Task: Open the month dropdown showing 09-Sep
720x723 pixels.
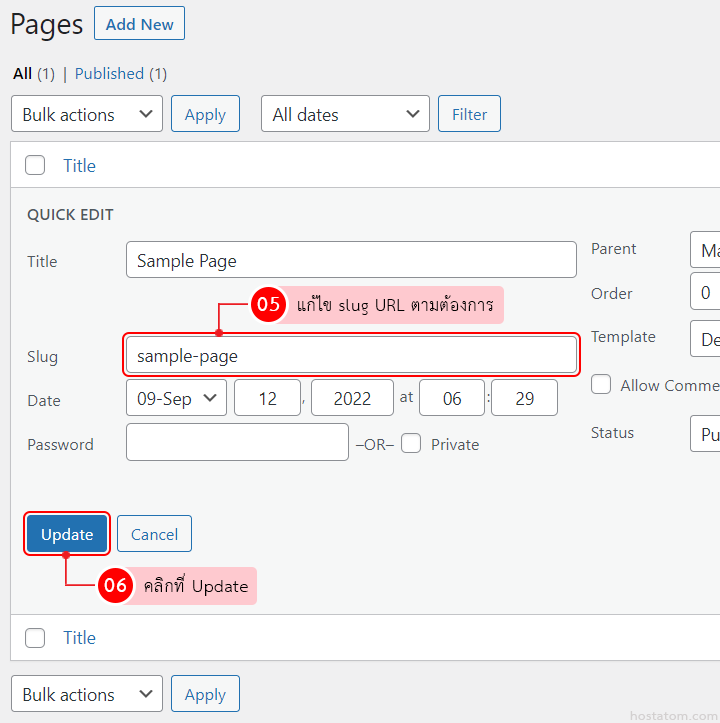Action: pyautogui.click(x=176, y=398)
